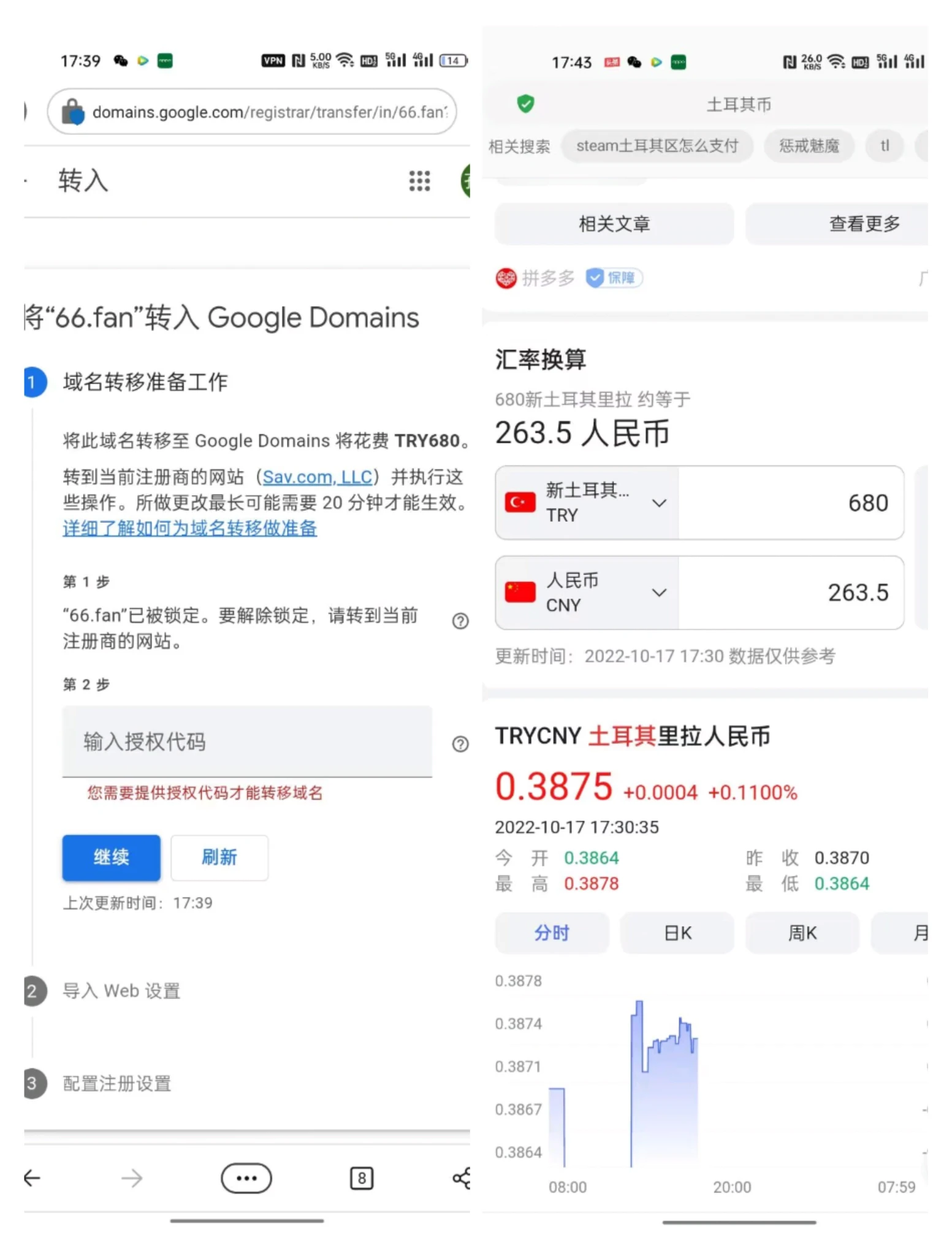Image resolution: width=952 pixels, height=1256 pixels.
Task: Tap the Chinese flag icon
Action: 520,592
